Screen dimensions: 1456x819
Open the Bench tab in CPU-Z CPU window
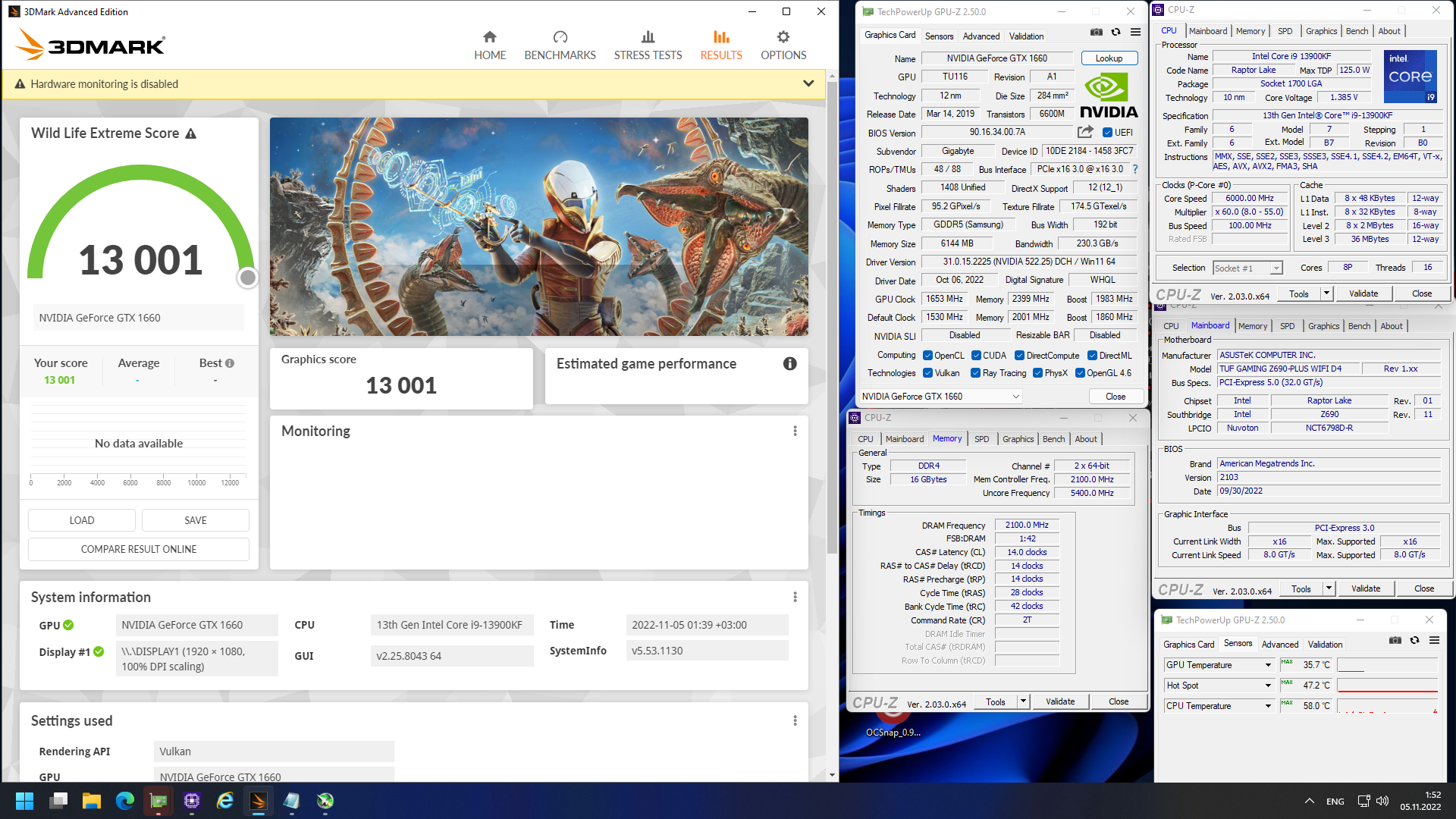(1357, 31)
